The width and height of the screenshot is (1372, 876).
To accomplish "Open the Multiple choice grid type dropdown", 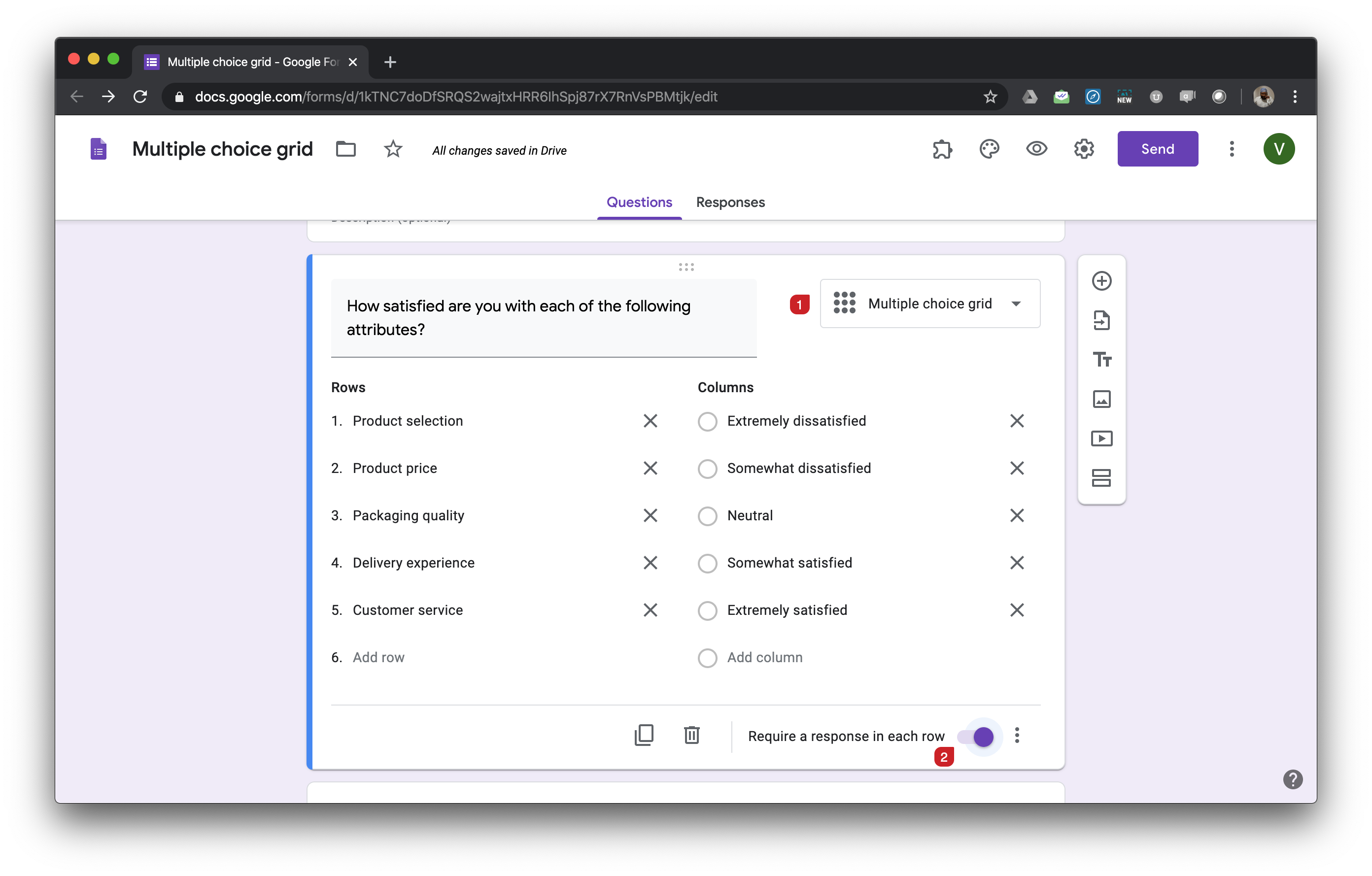I will click(x=929, y=303).
